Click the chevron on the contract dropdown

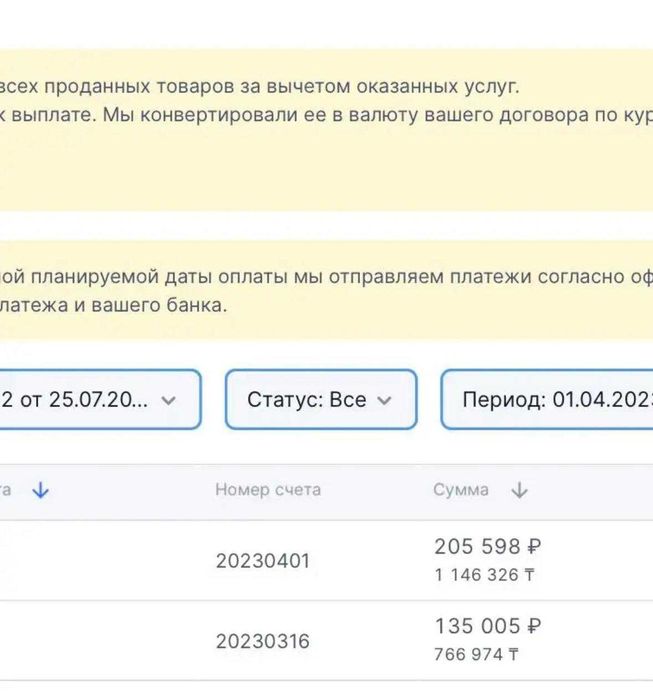pos(169,400)
